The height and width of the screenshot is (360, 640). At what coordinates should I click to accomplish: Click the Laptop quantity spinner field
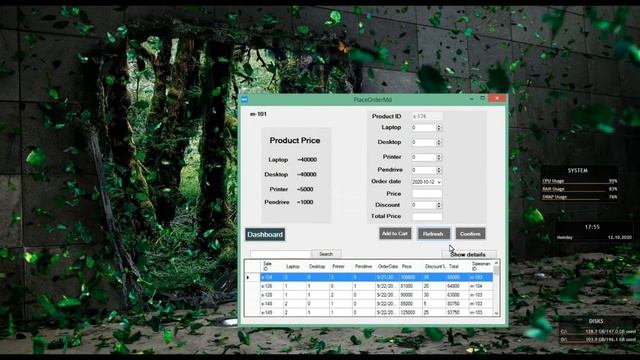(427, 128)
